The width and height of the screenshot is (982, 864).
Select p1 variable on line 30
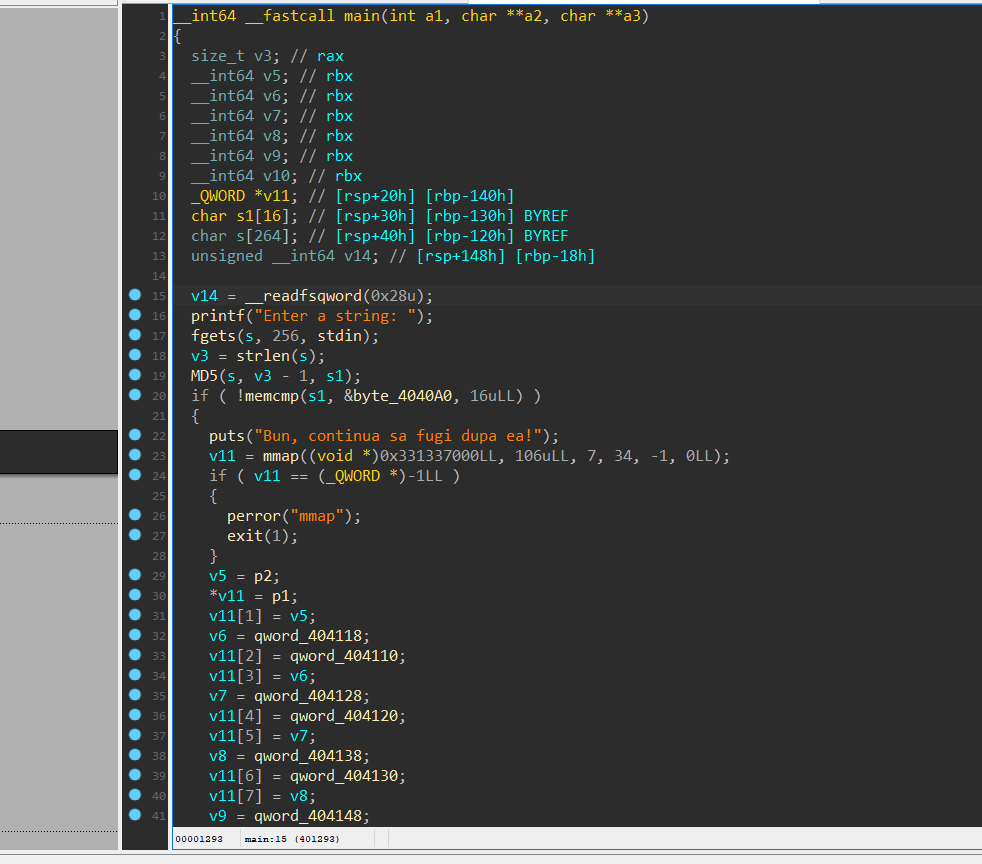[281, 596]
